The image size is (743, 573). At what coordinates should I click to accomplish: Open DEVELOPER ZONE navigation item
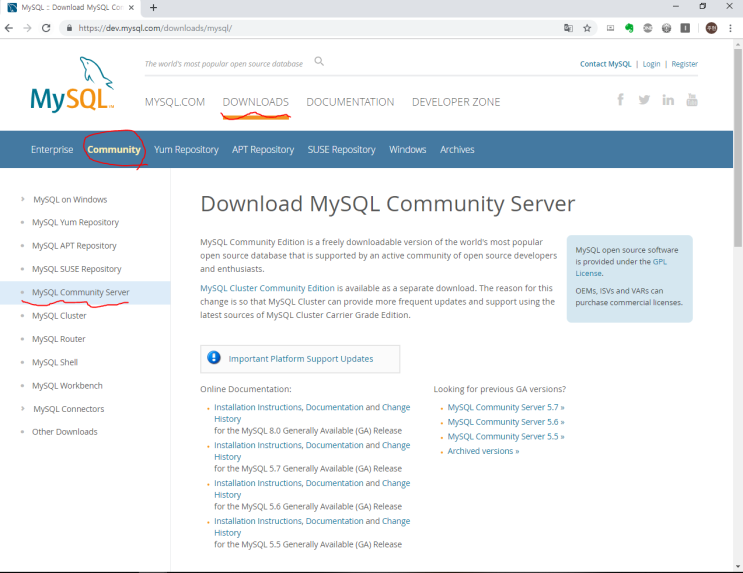click(x=456, y=102)
